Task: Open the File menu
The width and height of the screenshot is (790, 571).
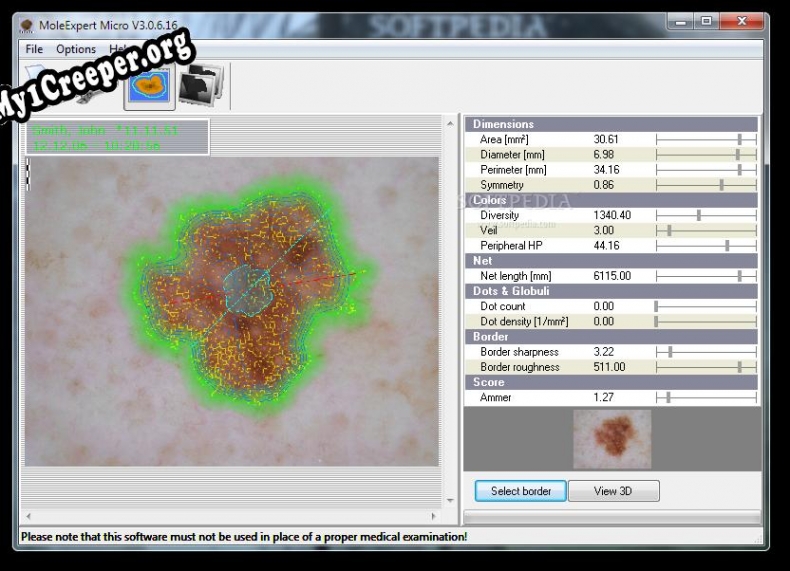Action: click(x=34, y=49)
